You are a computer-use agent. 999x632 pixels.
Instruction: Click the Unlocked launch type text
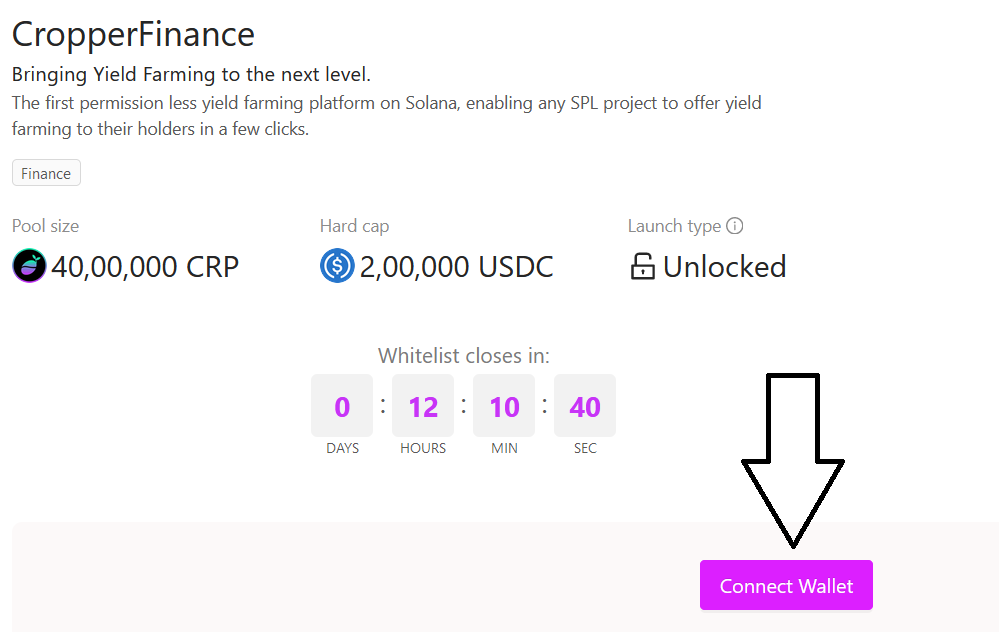point(724,266)
